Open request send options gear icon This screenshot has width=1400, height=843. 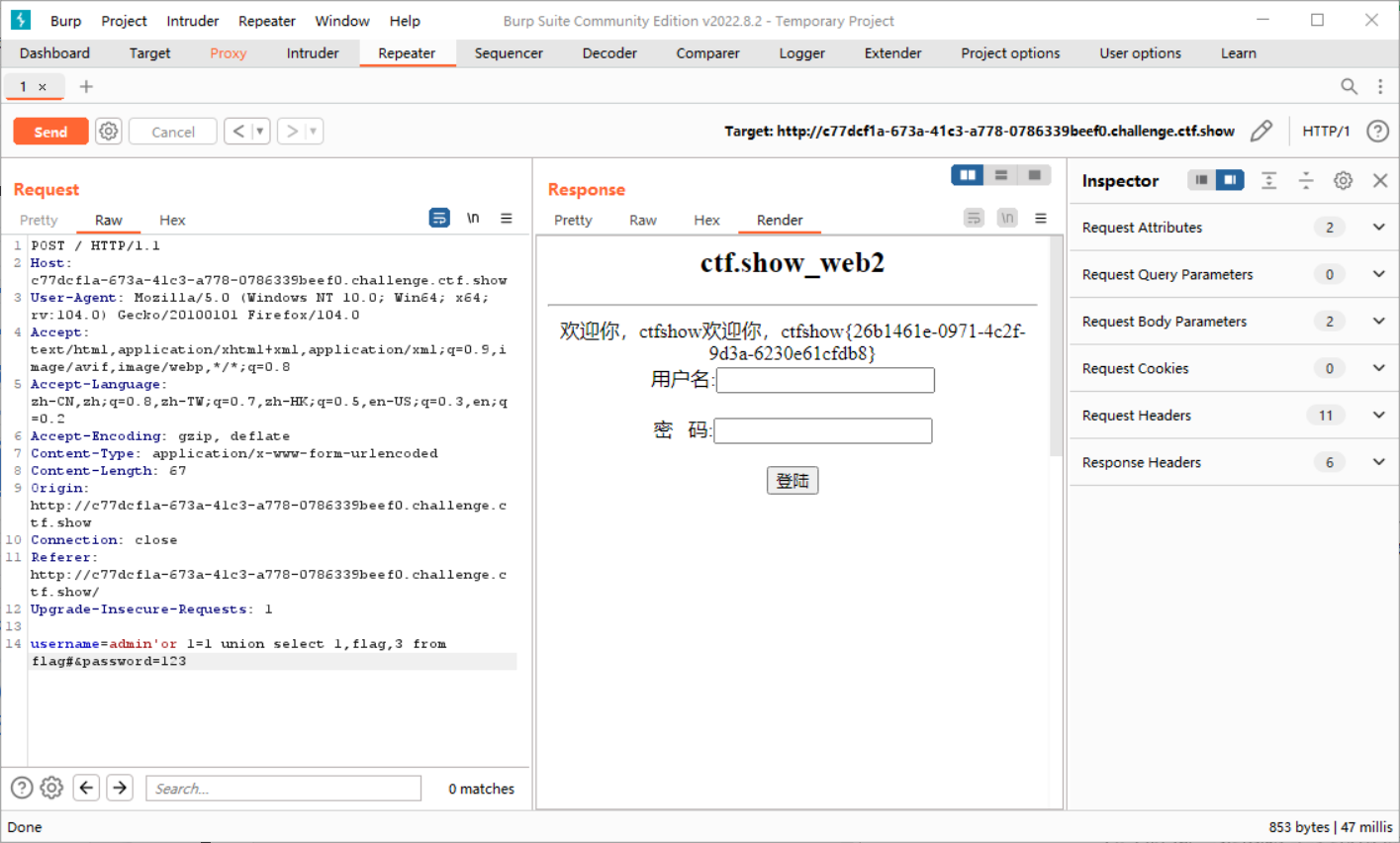[x=109, y=131]
